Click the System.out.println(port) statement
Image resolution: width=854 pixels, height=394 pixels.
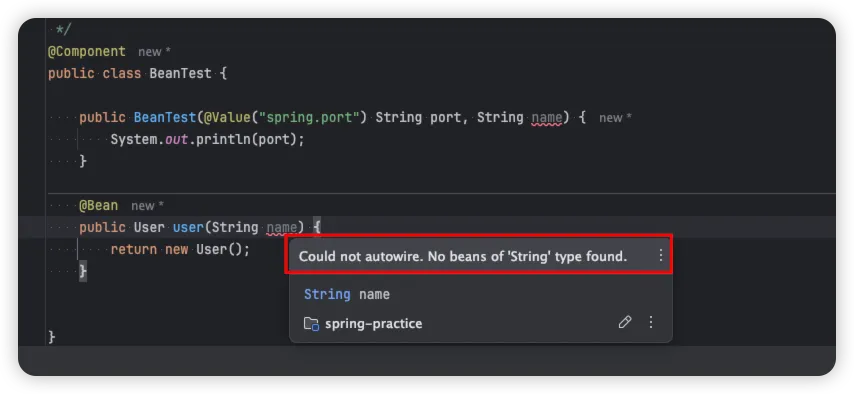coord(208,140)
